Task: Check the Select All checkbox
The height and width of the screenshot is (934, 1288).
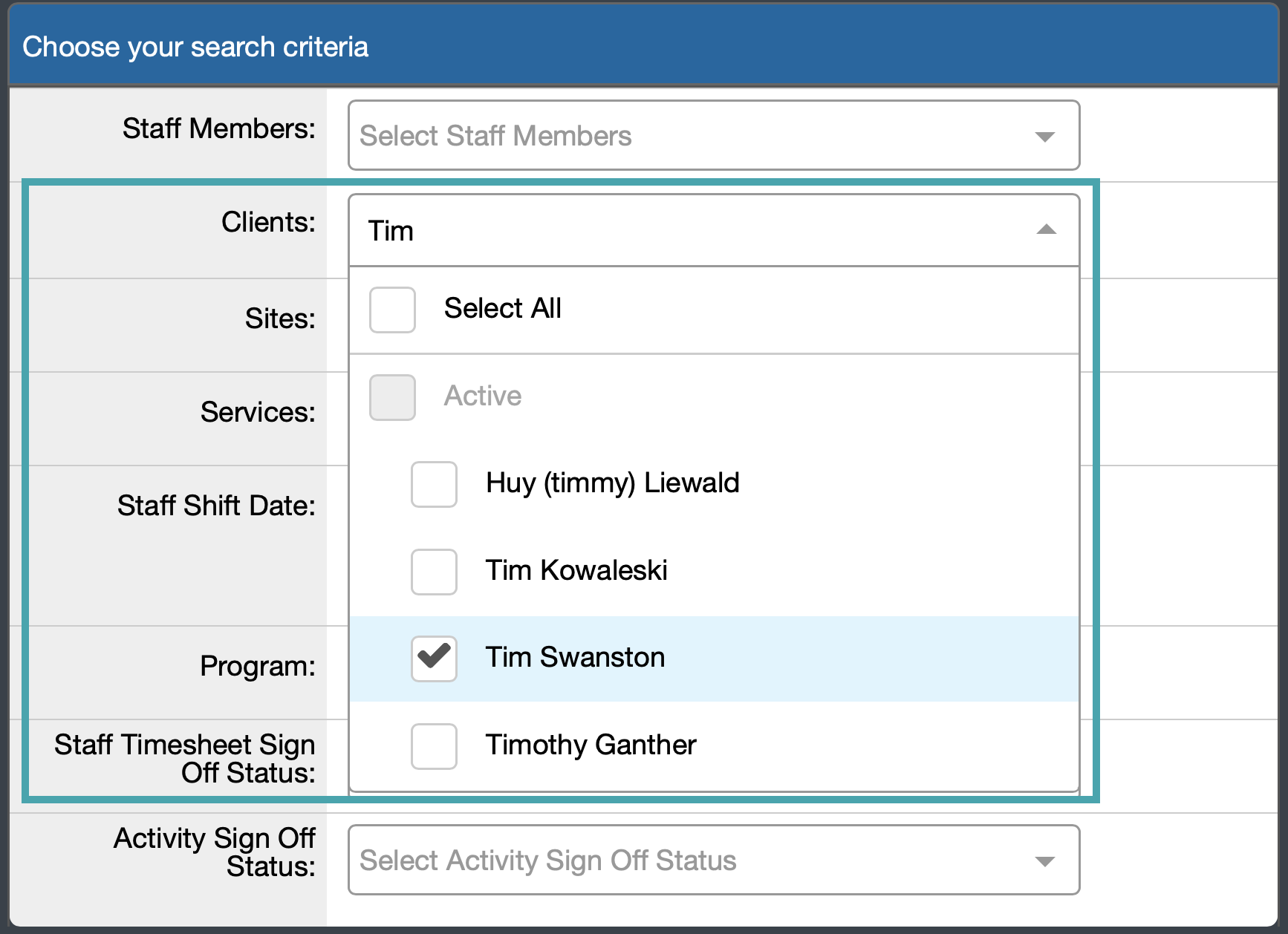Action: (x=392, y=310)
